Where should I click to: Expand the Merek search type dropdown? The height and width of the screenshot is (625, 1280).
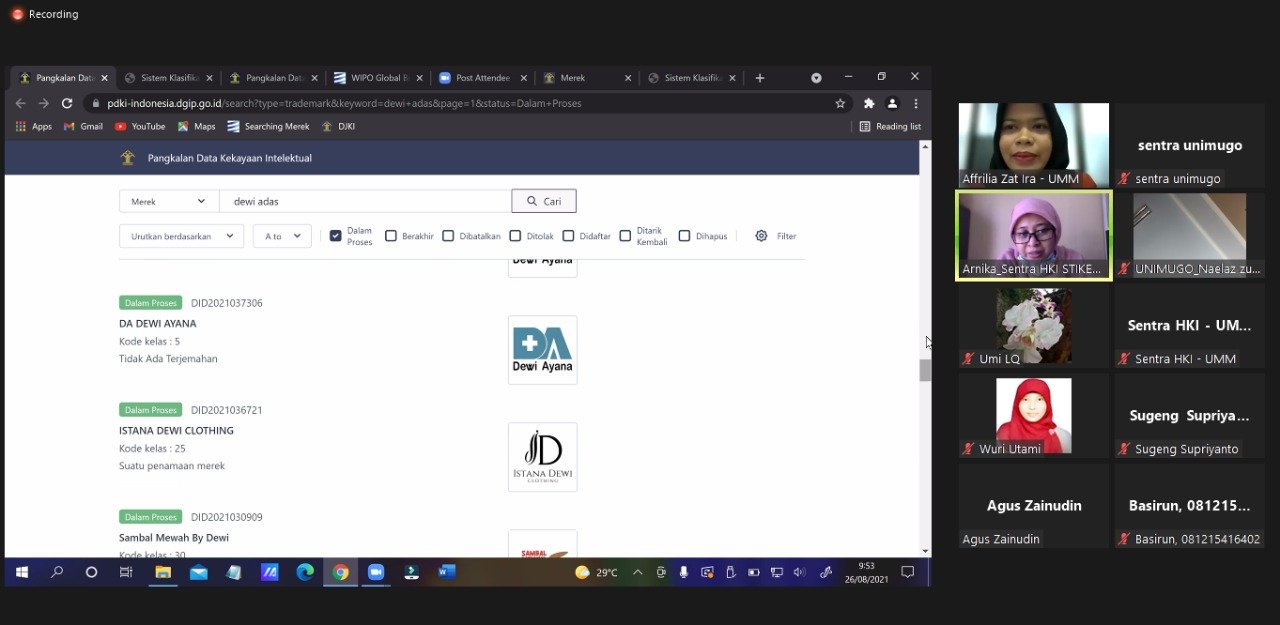click(x=168, y=201)
